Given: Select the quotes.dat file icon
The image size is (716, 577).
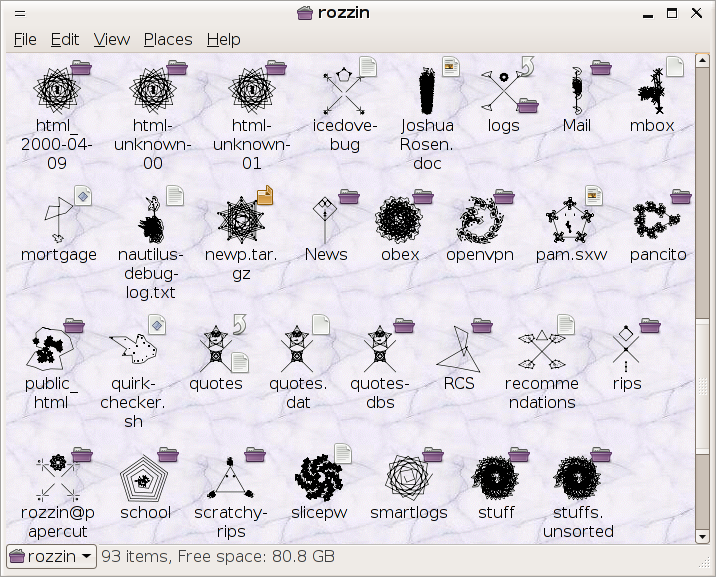Looking at the screenshot, I should click(x=297, y=348).
